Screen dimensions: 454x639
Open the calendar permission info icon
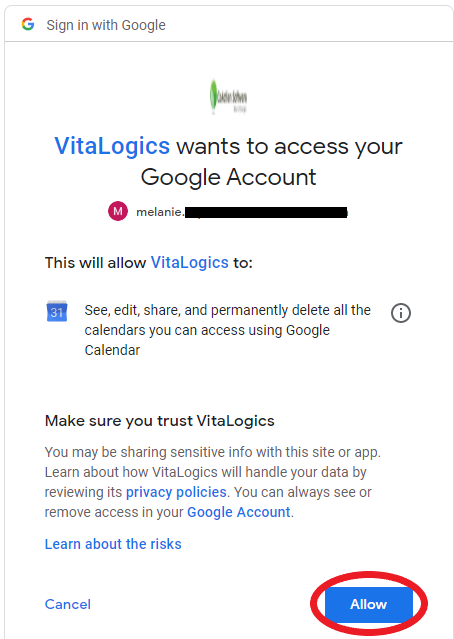[401, 313]
